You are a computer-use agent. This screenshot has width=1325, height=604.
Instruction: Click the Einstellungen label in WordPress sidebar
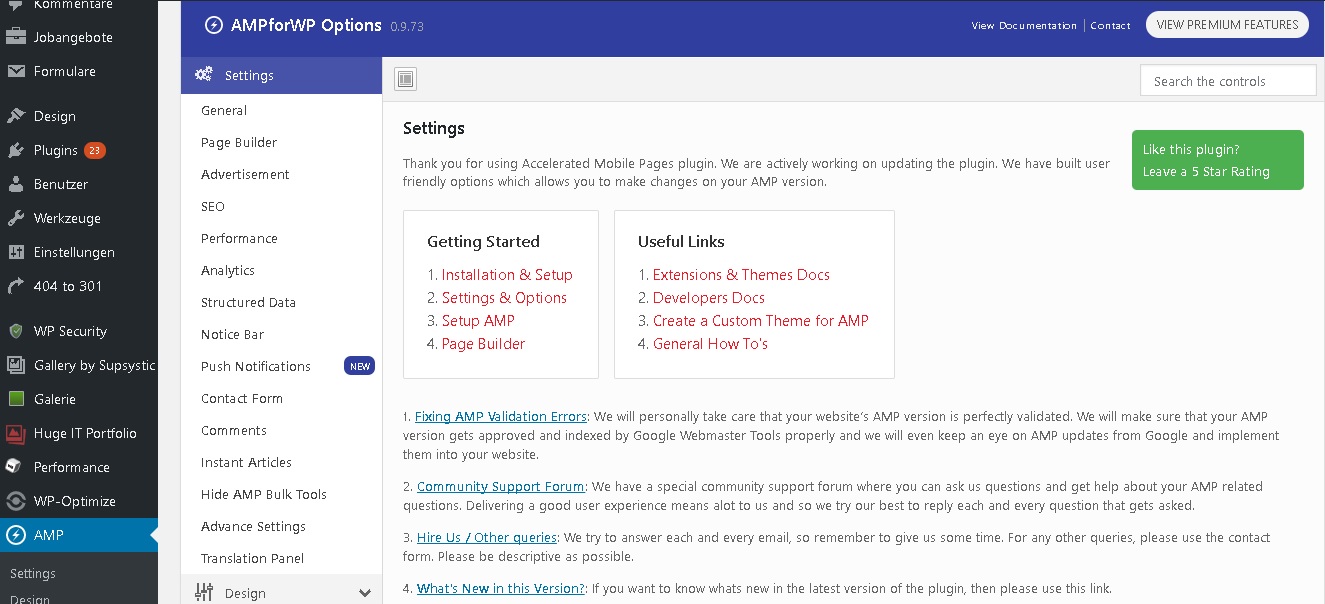74,252
